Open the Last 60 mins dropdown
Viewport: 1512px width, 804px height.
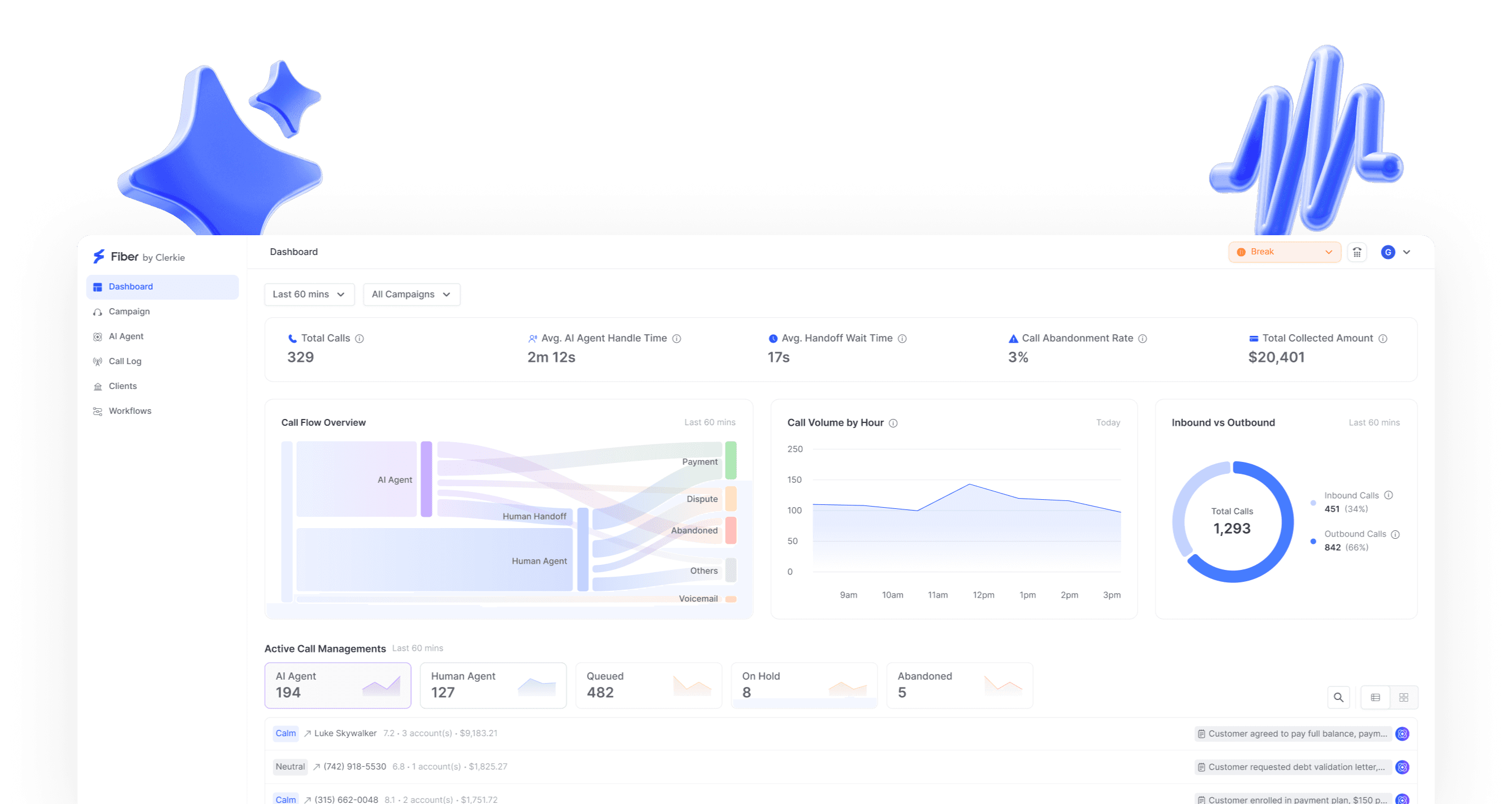pos(309,295)
